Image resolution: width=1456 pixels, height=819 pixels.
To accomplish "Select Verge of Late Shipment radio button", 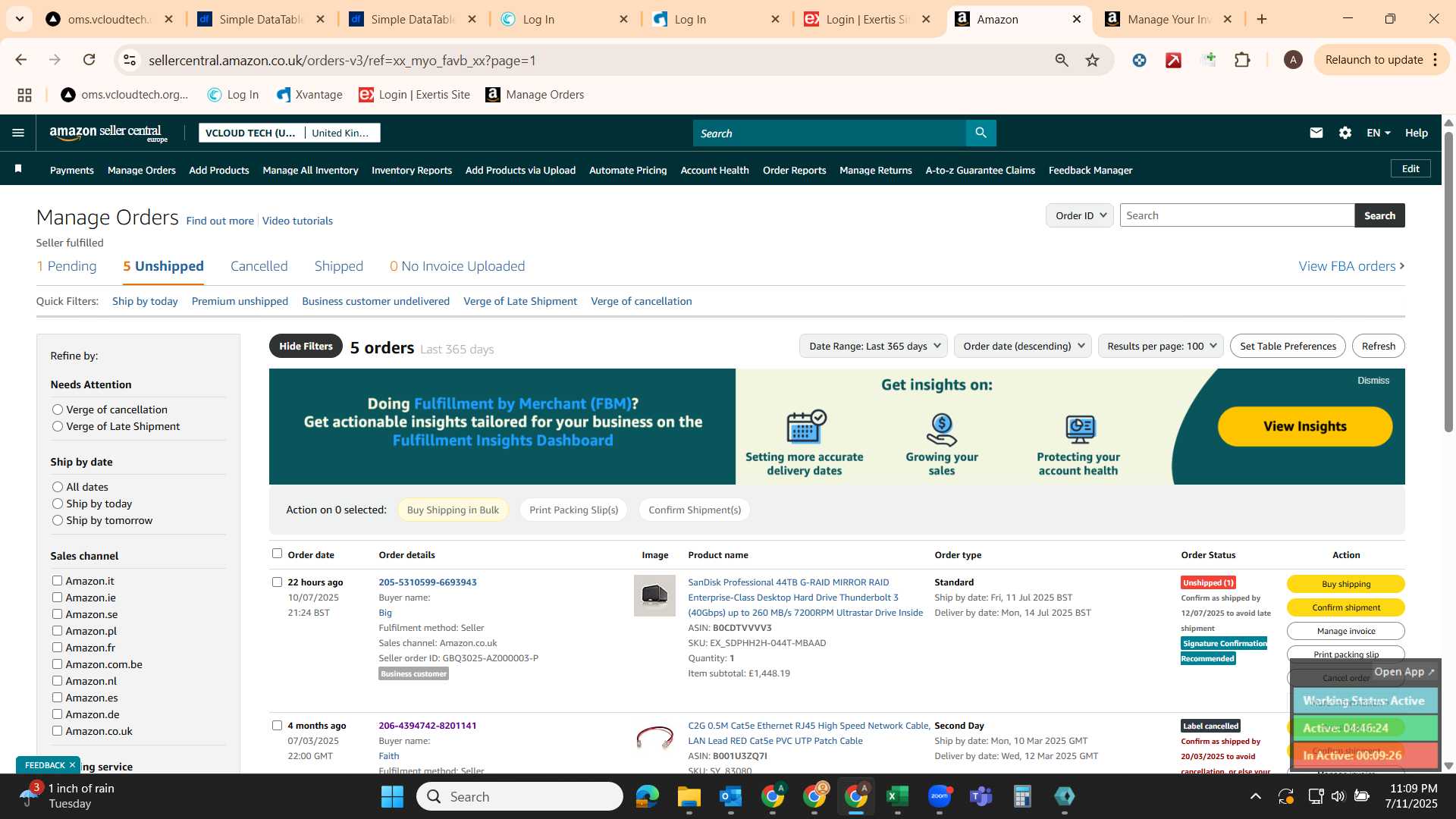I will [58, 426].
